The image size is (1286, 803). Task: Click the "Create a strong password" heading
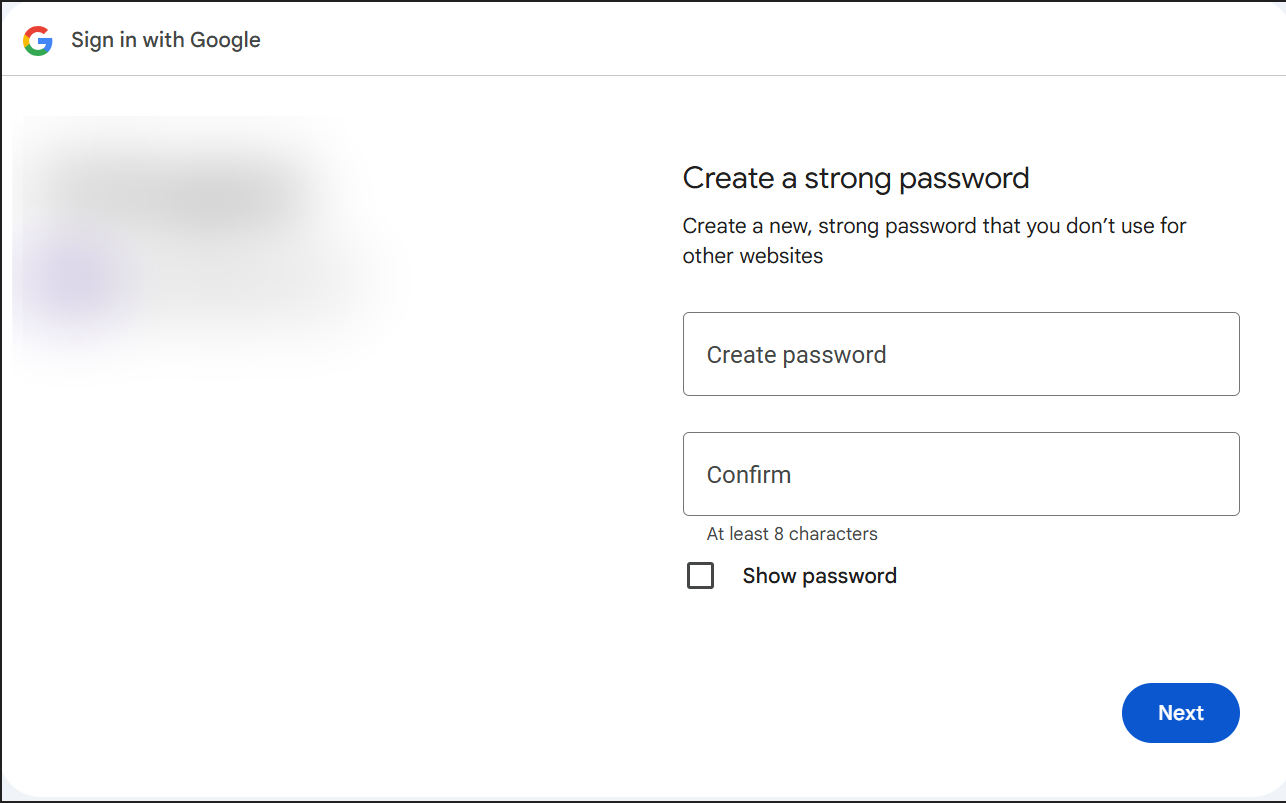[855, 178]
